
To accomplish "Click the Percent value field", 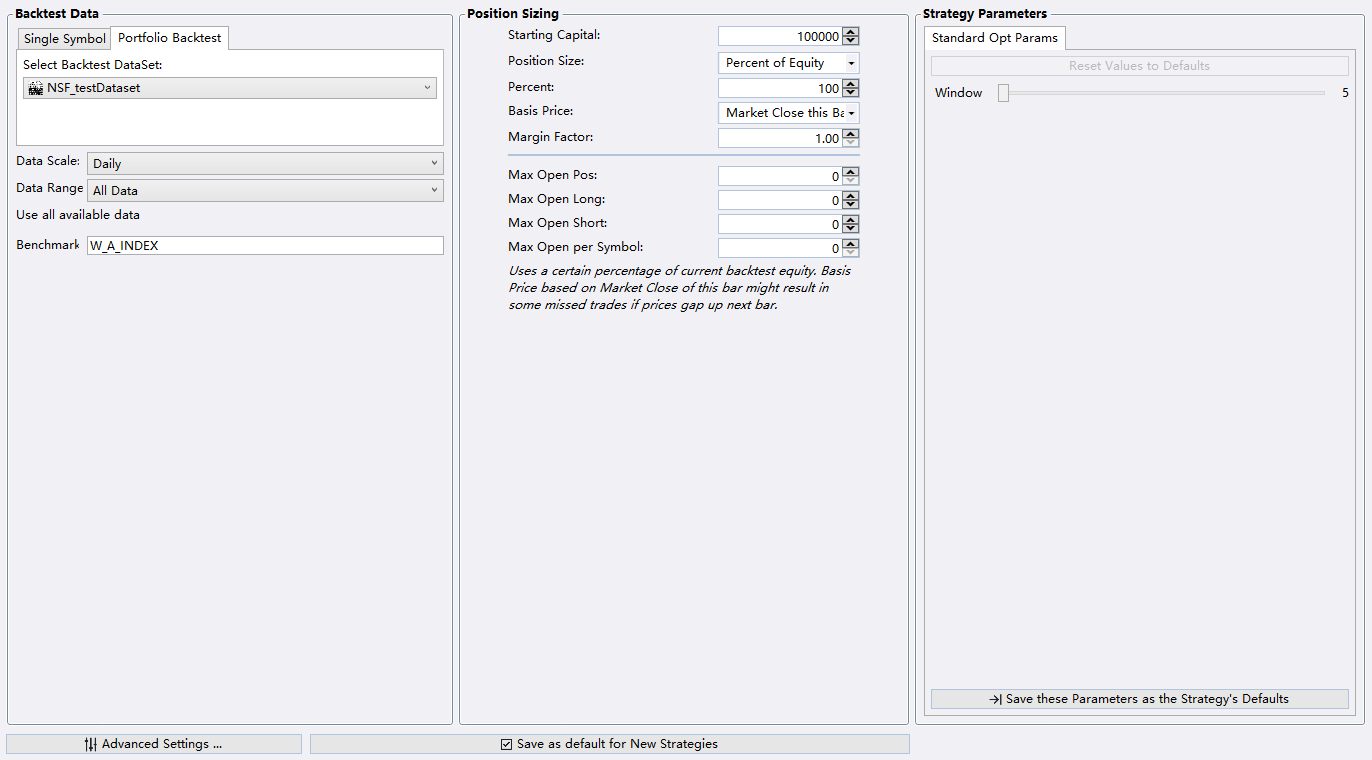I will pos(780,88).
